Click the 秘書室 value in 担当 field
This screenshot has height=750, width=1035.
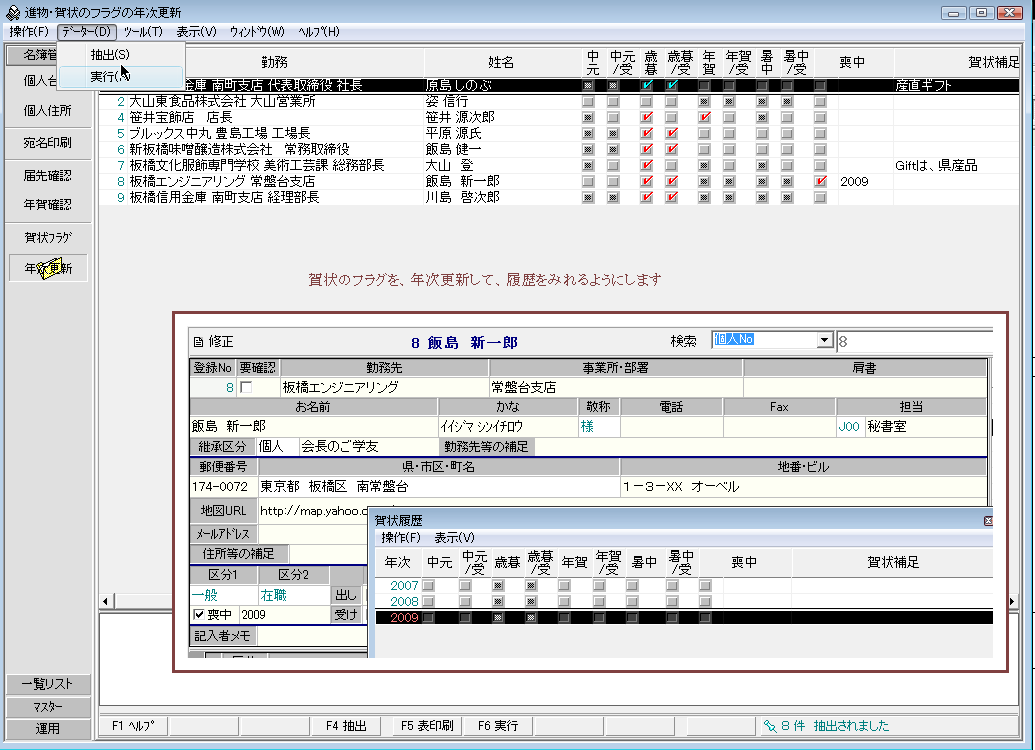886,426
